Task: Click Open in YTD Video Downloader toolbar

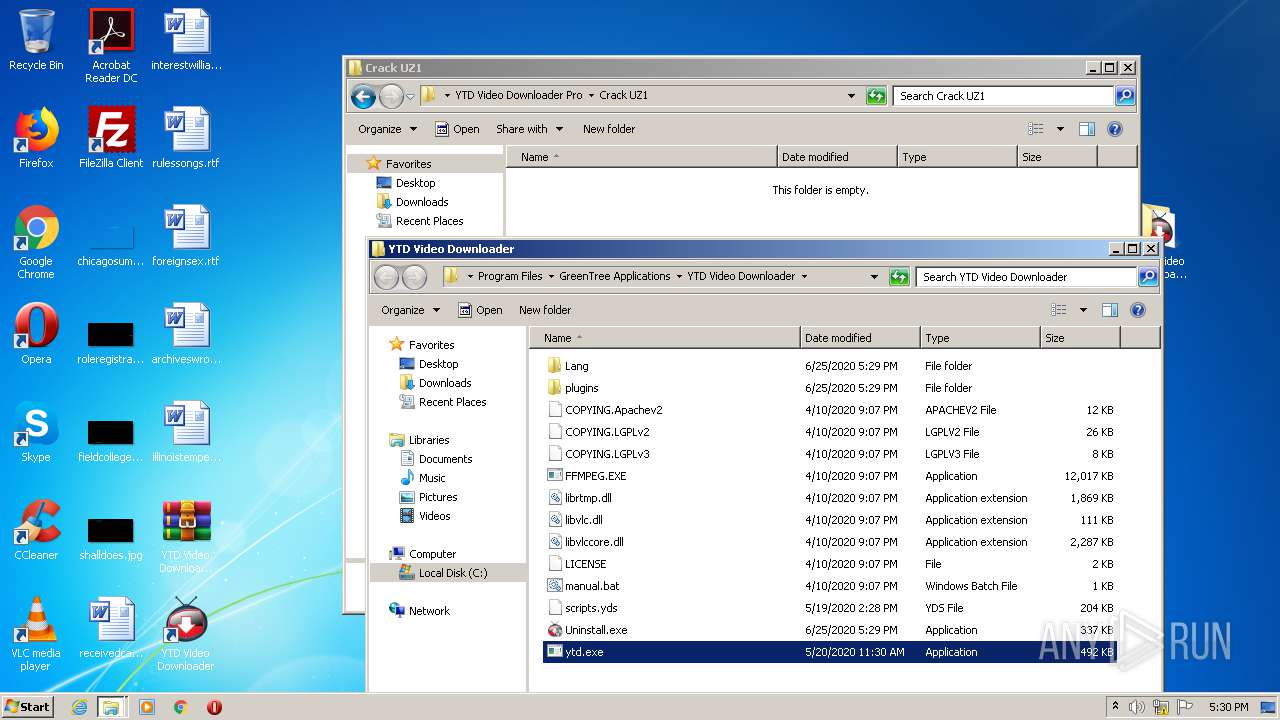Action: 480,310
